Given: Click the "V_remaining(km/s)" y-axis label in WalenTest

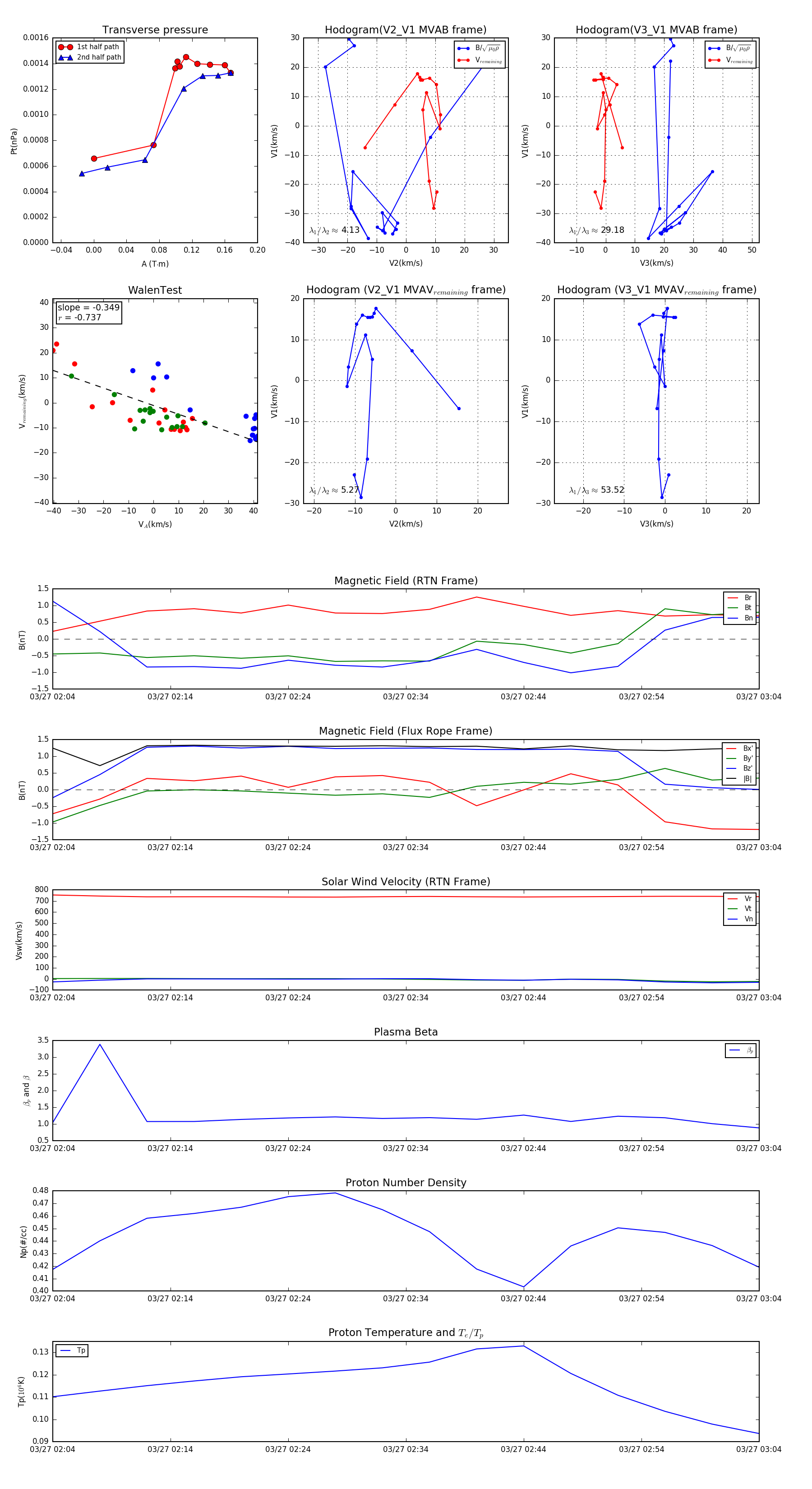Looking at the screenshot, I should tap(22, 401).
